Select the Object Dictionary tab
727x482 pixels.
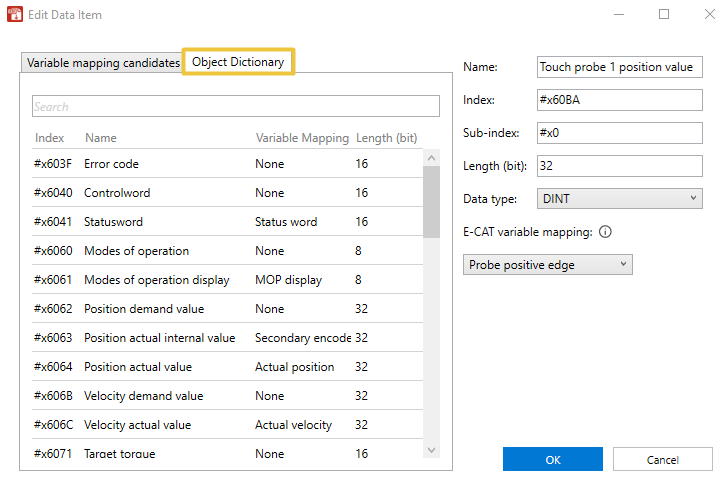238,62
